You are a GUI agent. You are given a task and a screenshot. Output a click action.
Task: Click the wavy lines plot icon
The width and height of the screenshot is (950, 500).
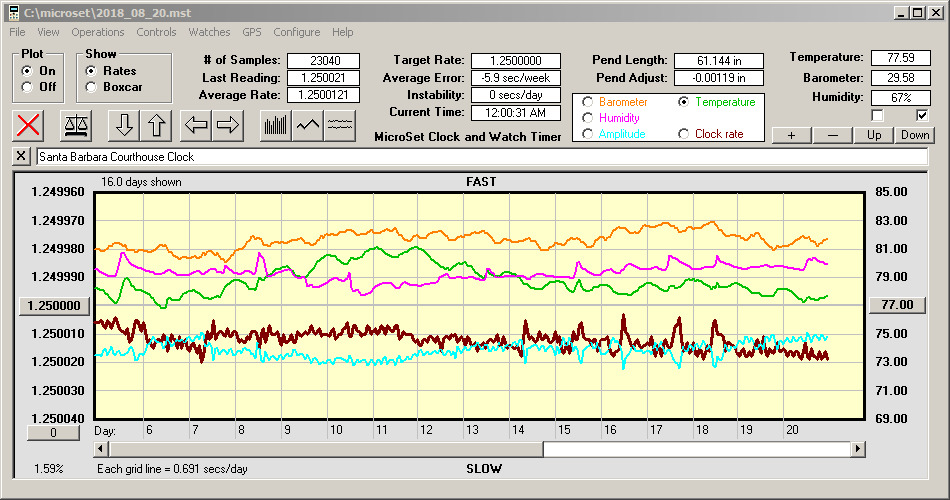tap(341, 125)
